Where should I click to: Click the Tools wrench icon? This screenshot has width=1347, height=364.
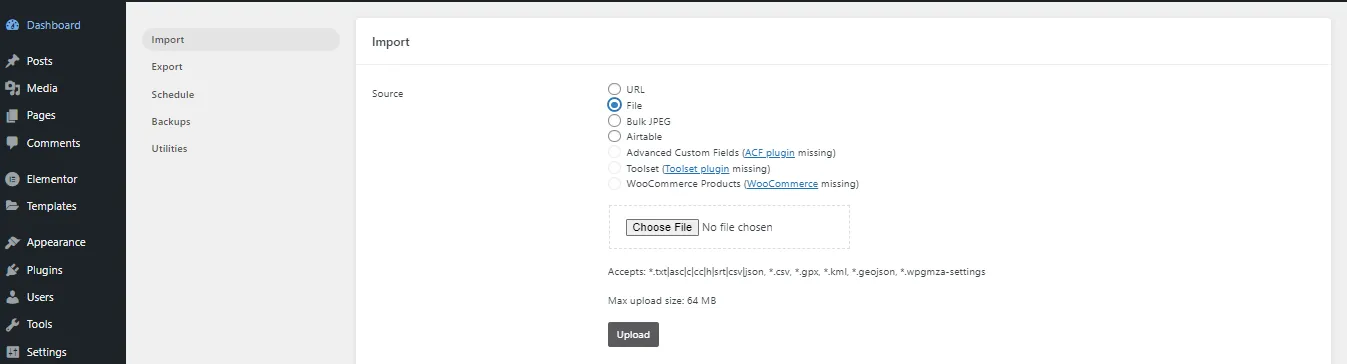click(12, 324)
